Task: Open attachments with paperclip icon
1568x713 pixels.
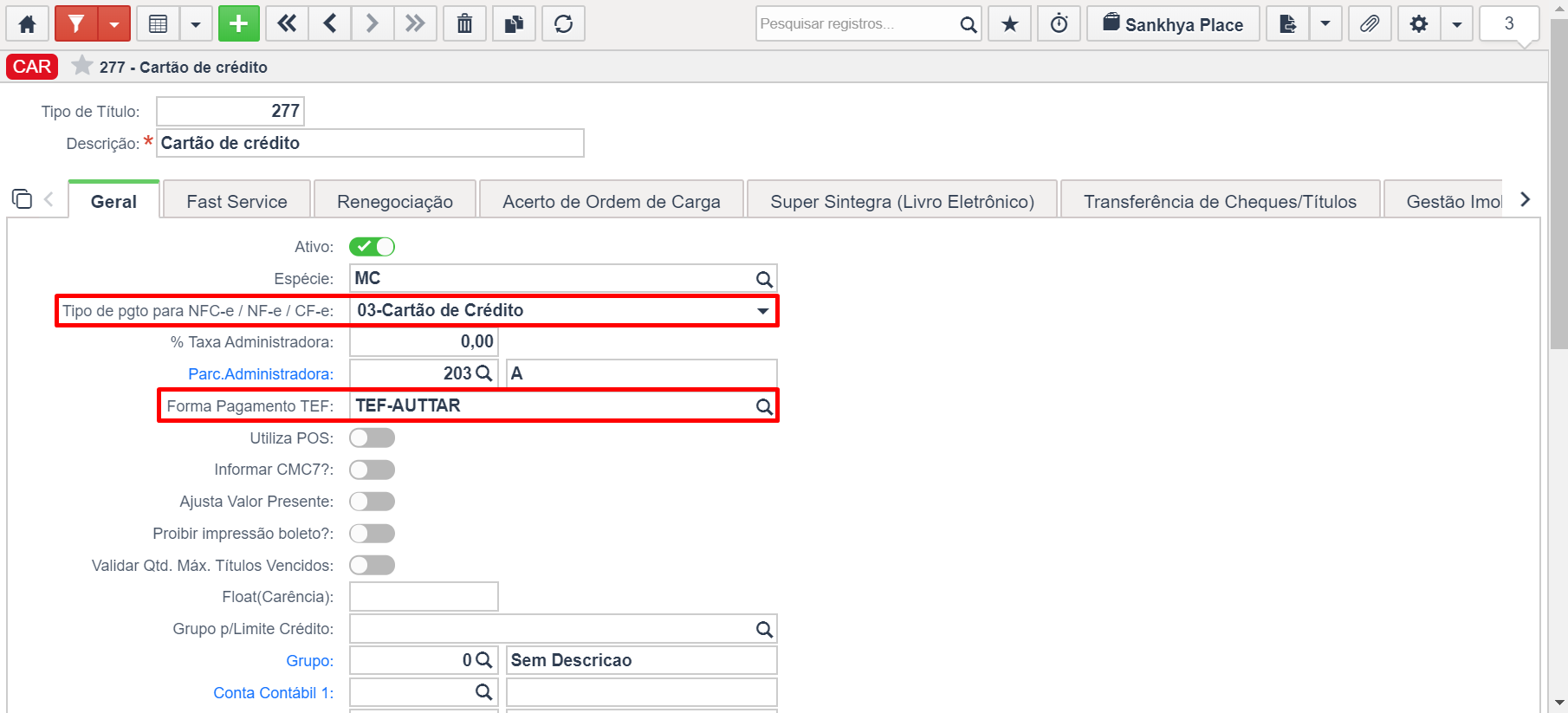Action: tap(1370, 24)
